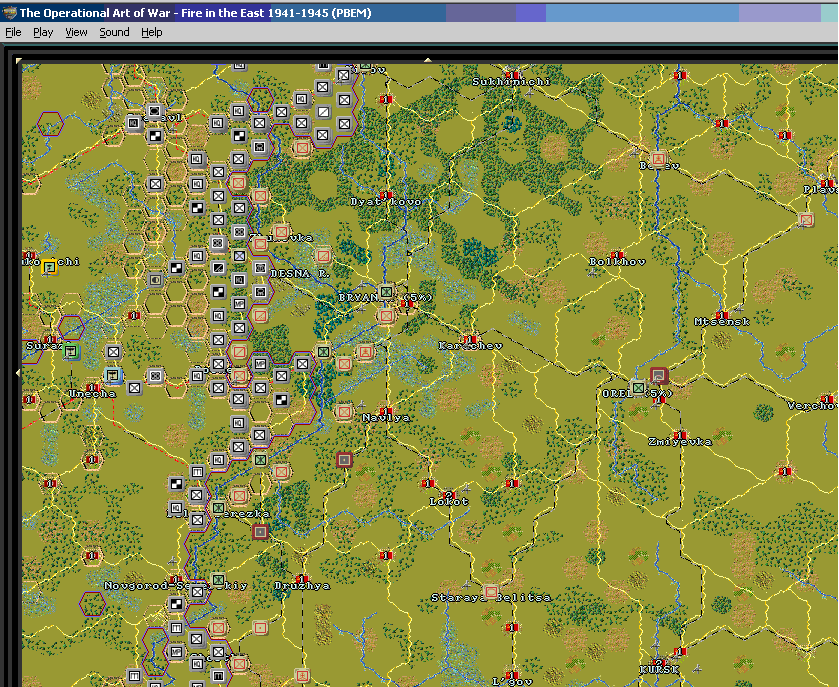This screenshot has height=687, width=839.
Task: Select the Soviet unit counter below Plavsk
Action: (x=806, y=219)
